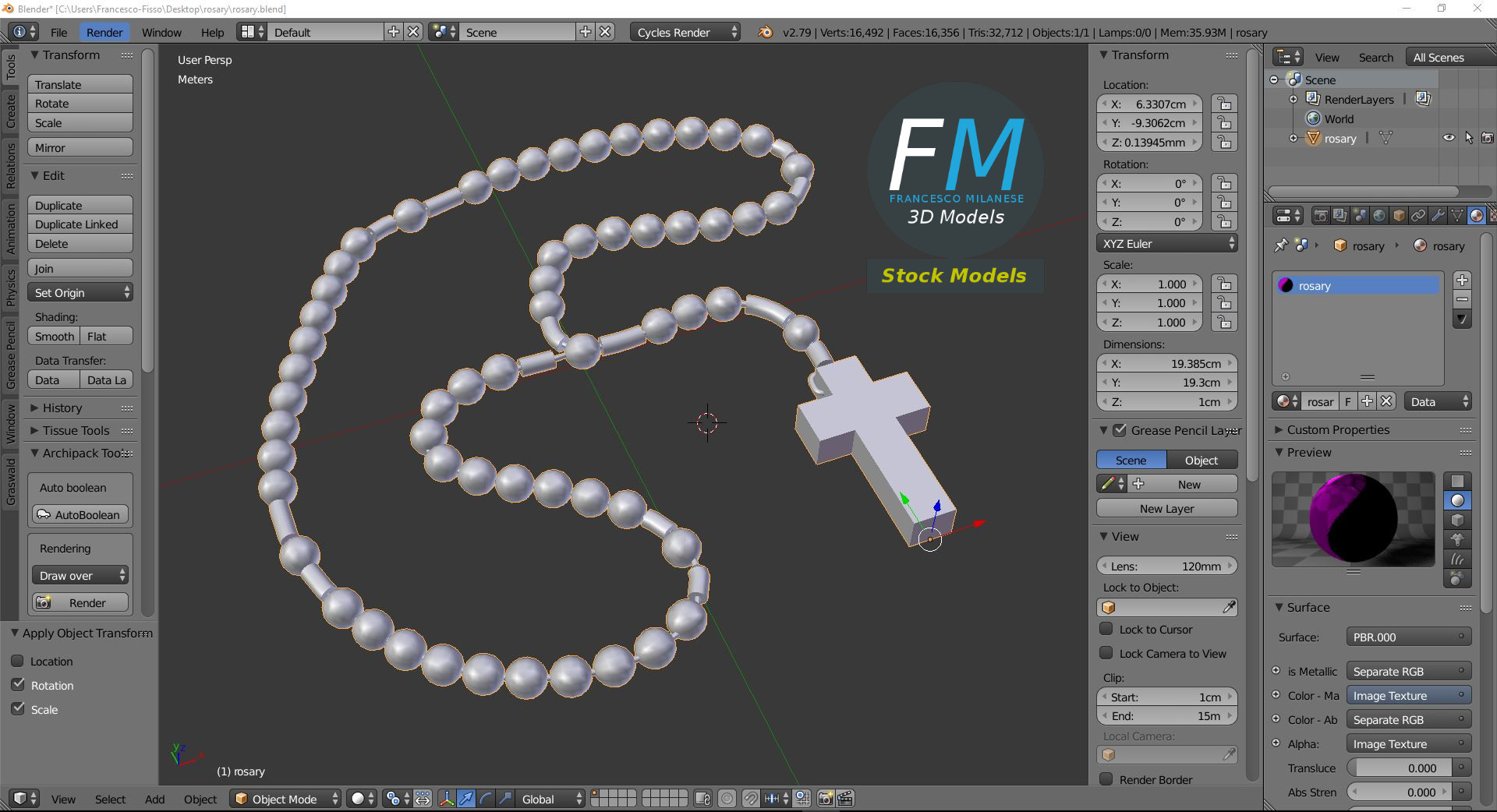Viewport: 1497px width, 812px height.
Task: Open the Material properties sphere tab
Action: point(1476,215)
